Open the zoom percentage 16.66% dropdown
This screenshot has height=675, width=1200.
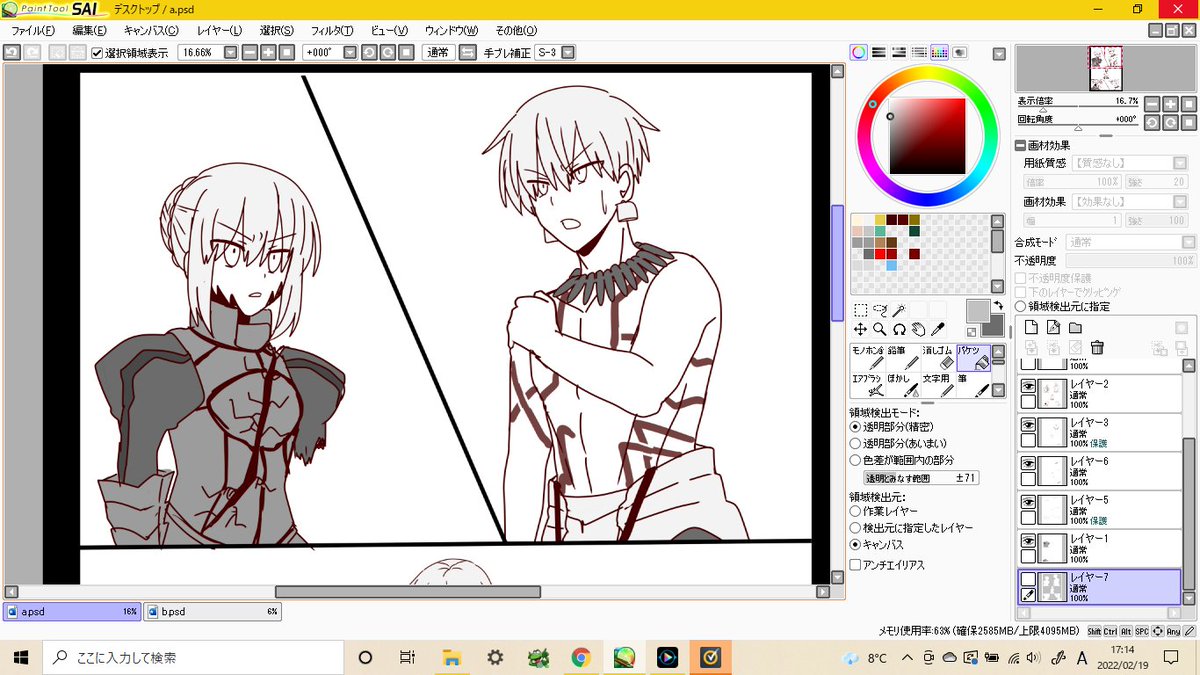pyautogui.click(x=230, y=52)
